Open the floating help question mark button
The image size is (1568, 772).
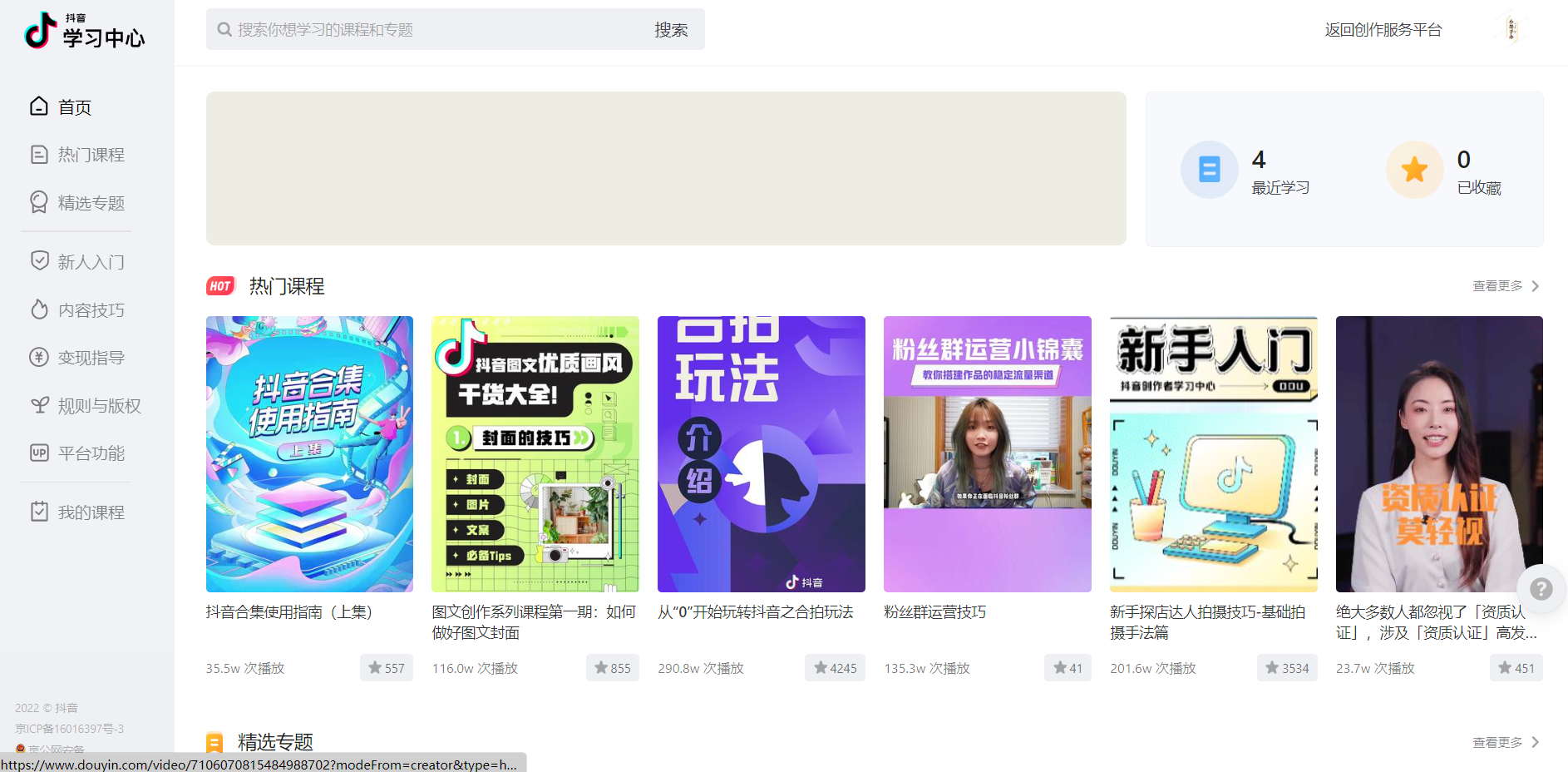coord(1541,588)
